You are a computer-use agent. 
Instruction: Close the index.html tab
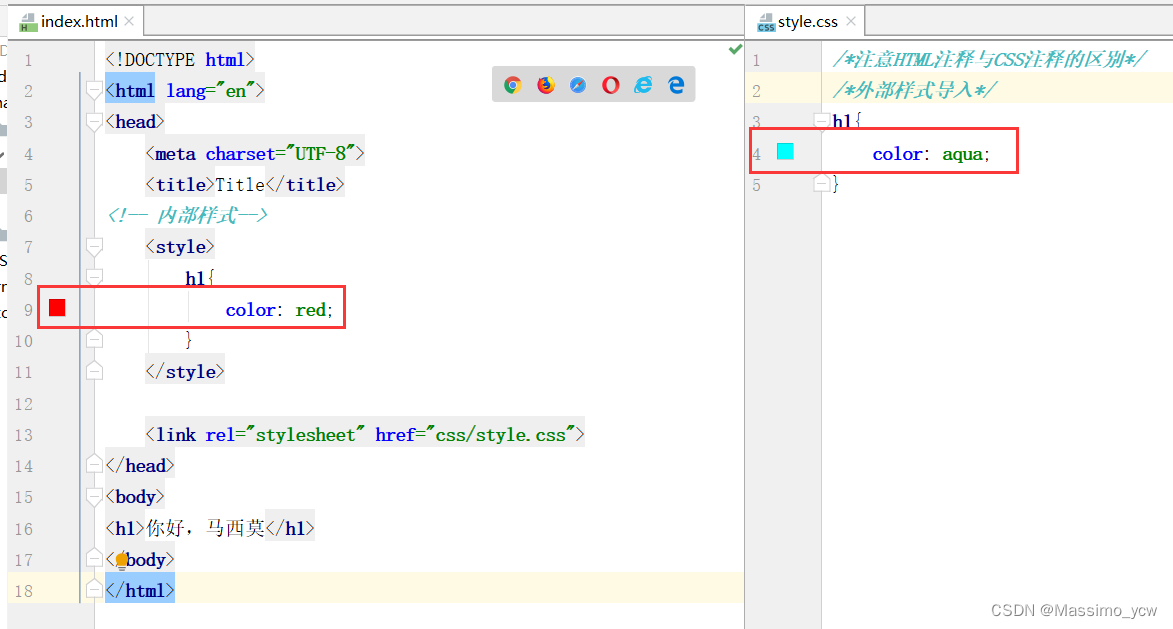[x=129, y=21]
